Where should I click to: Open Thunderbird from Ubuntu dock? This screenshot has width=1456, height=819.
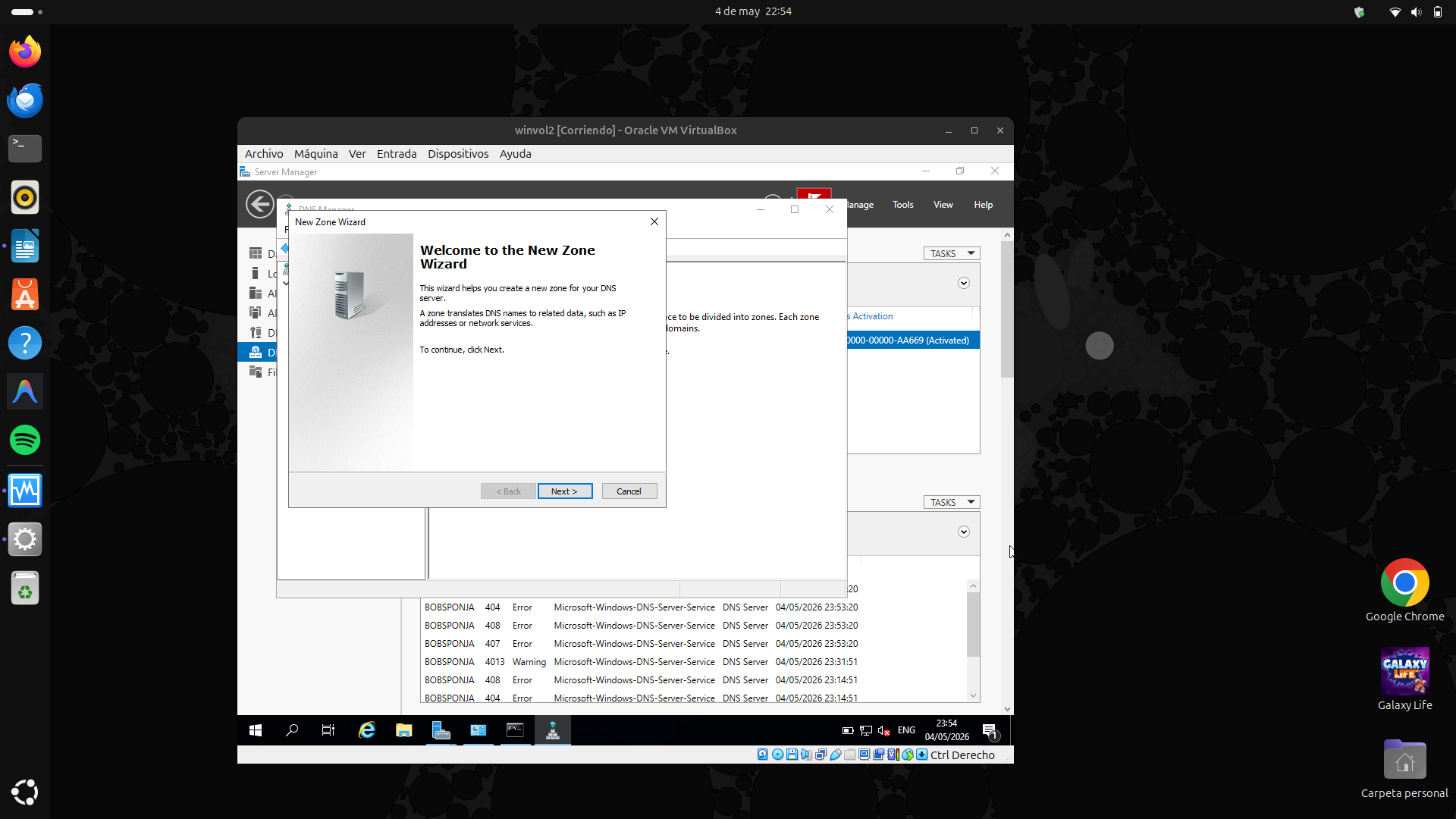pos(25,100)
